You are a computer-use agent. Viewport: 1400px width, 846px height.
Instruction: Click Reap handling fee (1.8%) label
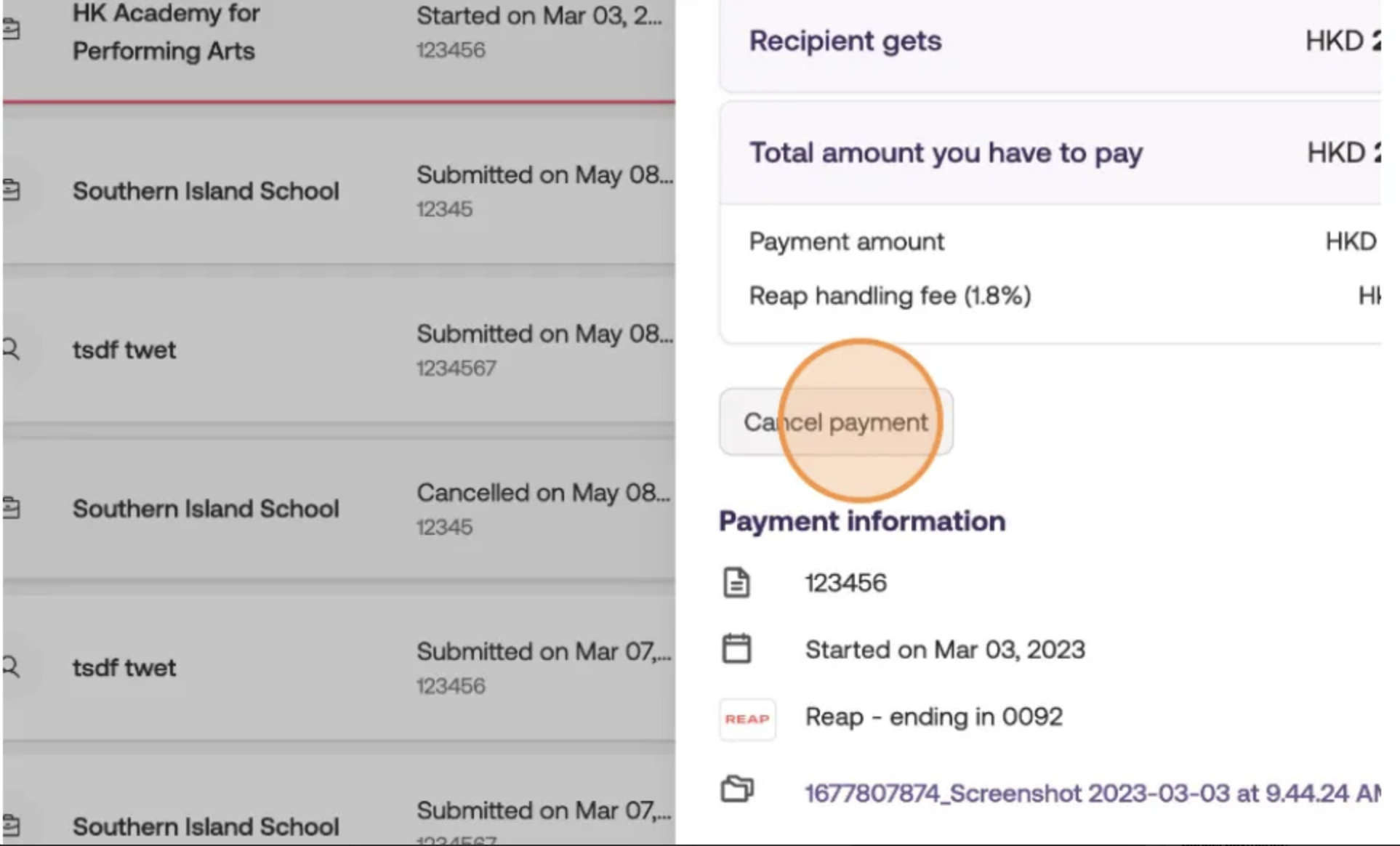(x=890, y=296)
